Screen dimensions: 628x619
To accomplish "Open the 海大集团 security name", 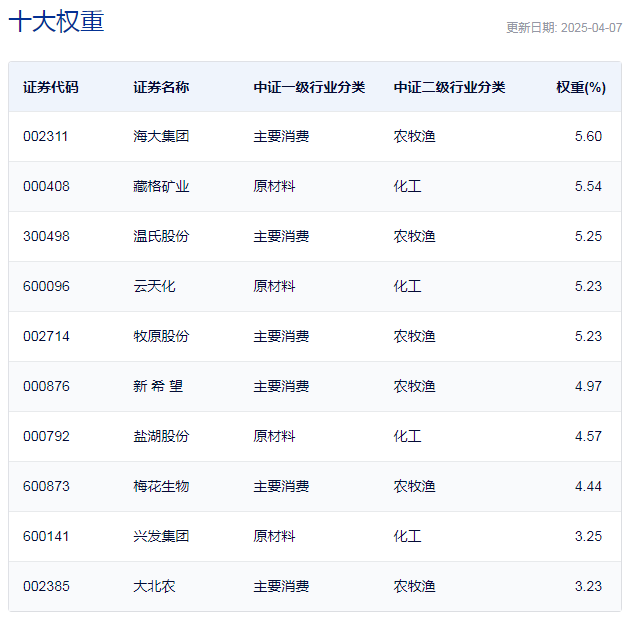I will click(161, 136).
